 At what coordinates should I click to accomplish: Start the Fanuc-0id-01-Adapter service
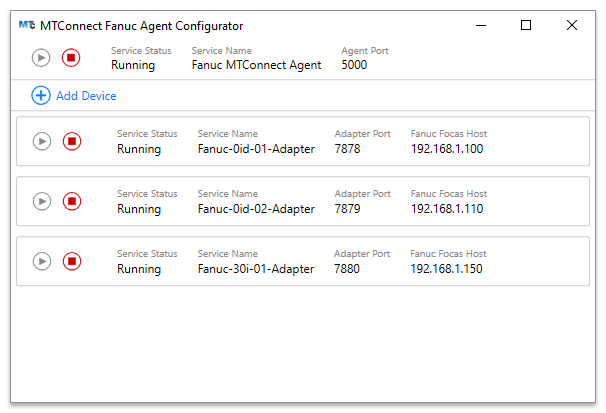point(42,141)
